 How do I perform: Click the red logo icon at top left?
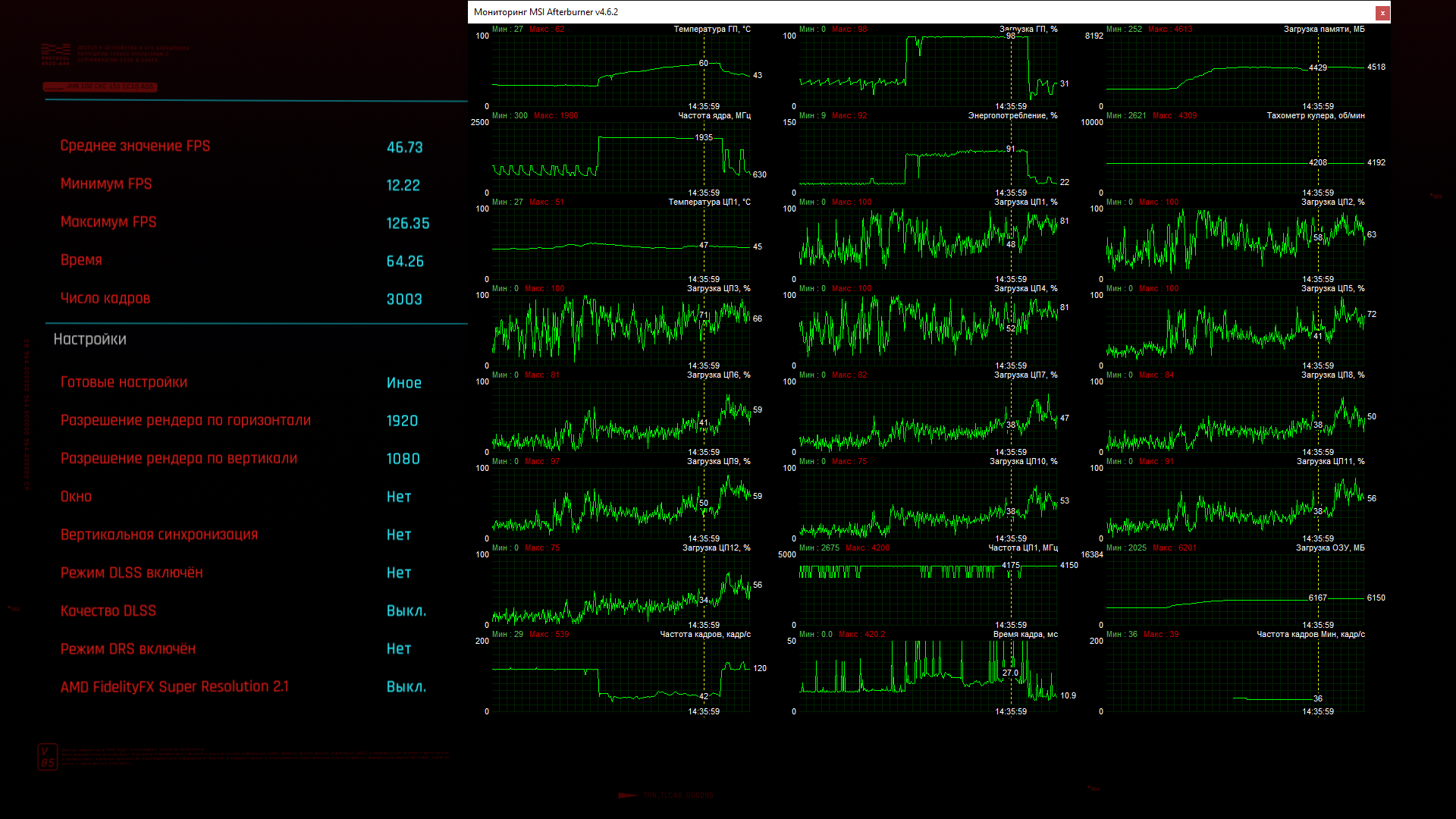click(55, 54)
